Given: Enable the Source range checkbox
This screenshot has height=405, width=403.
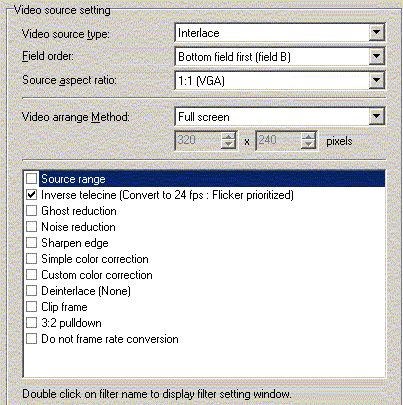Looking at the screenshot, I should (31, 179).
